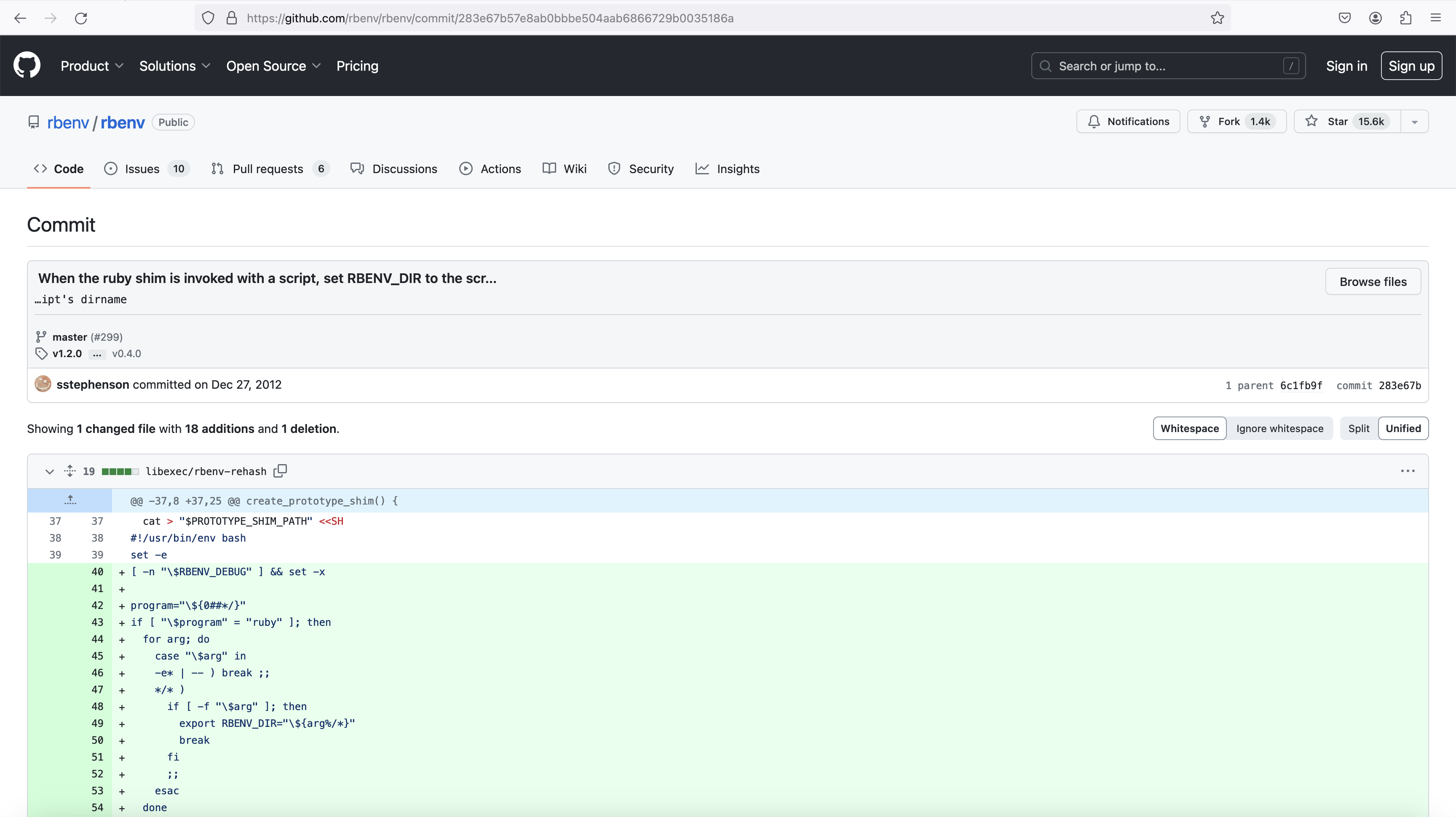This screenshot has width=1456, height=817.
Task: Open the browser extensions icon
Action: coord(1406,18)
